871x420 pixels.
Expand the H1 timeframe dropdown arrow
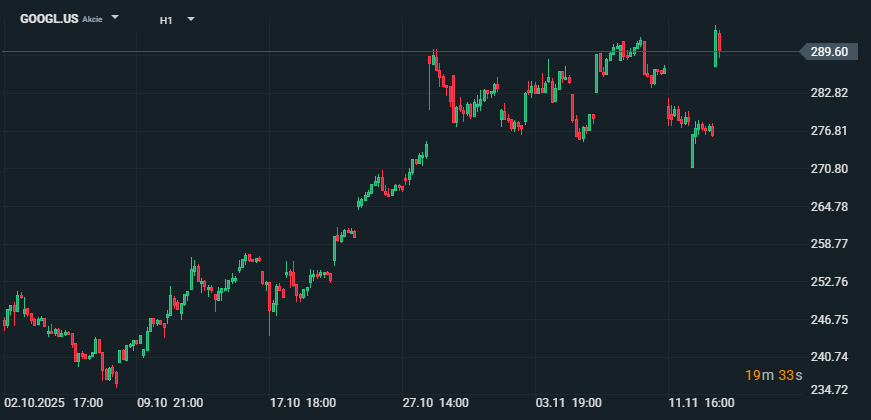tap(191, 19)
